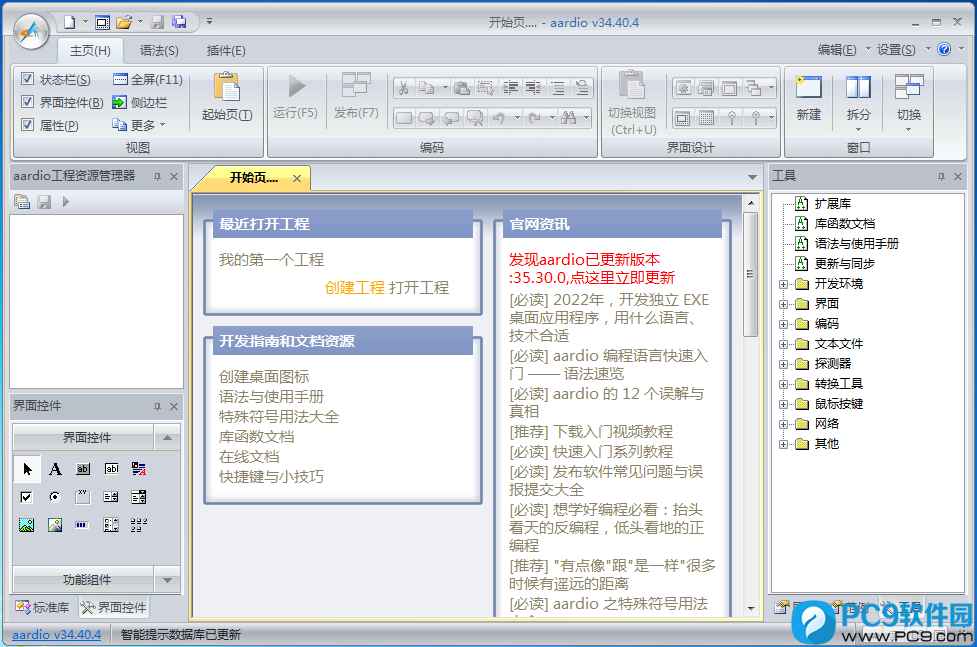This screenshot has width=977, height=647.
Task: Click the 创建工程 link
Action: pyautogui.click(x=355, y=287)
